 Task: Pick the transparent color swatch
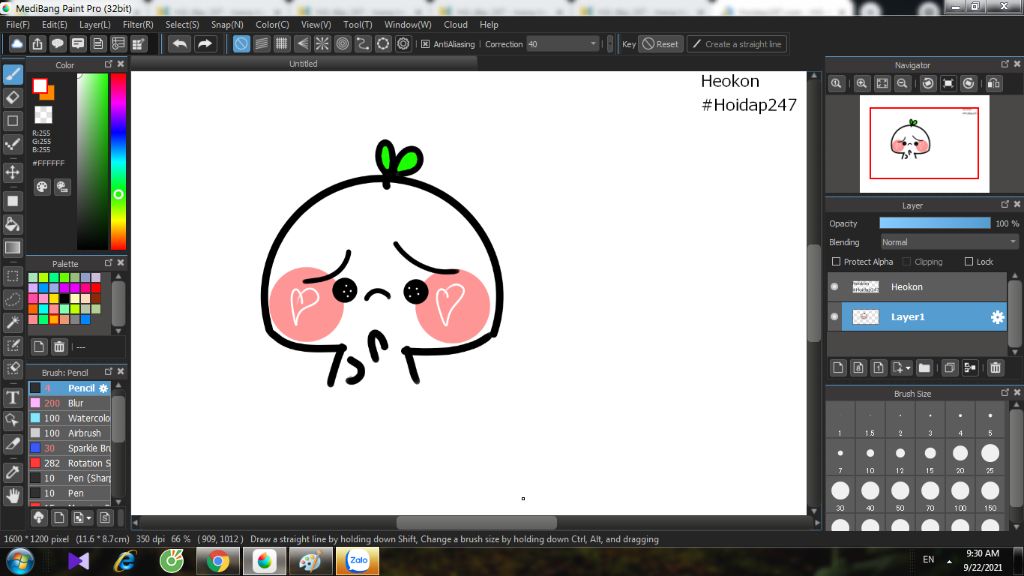point(43,115)
